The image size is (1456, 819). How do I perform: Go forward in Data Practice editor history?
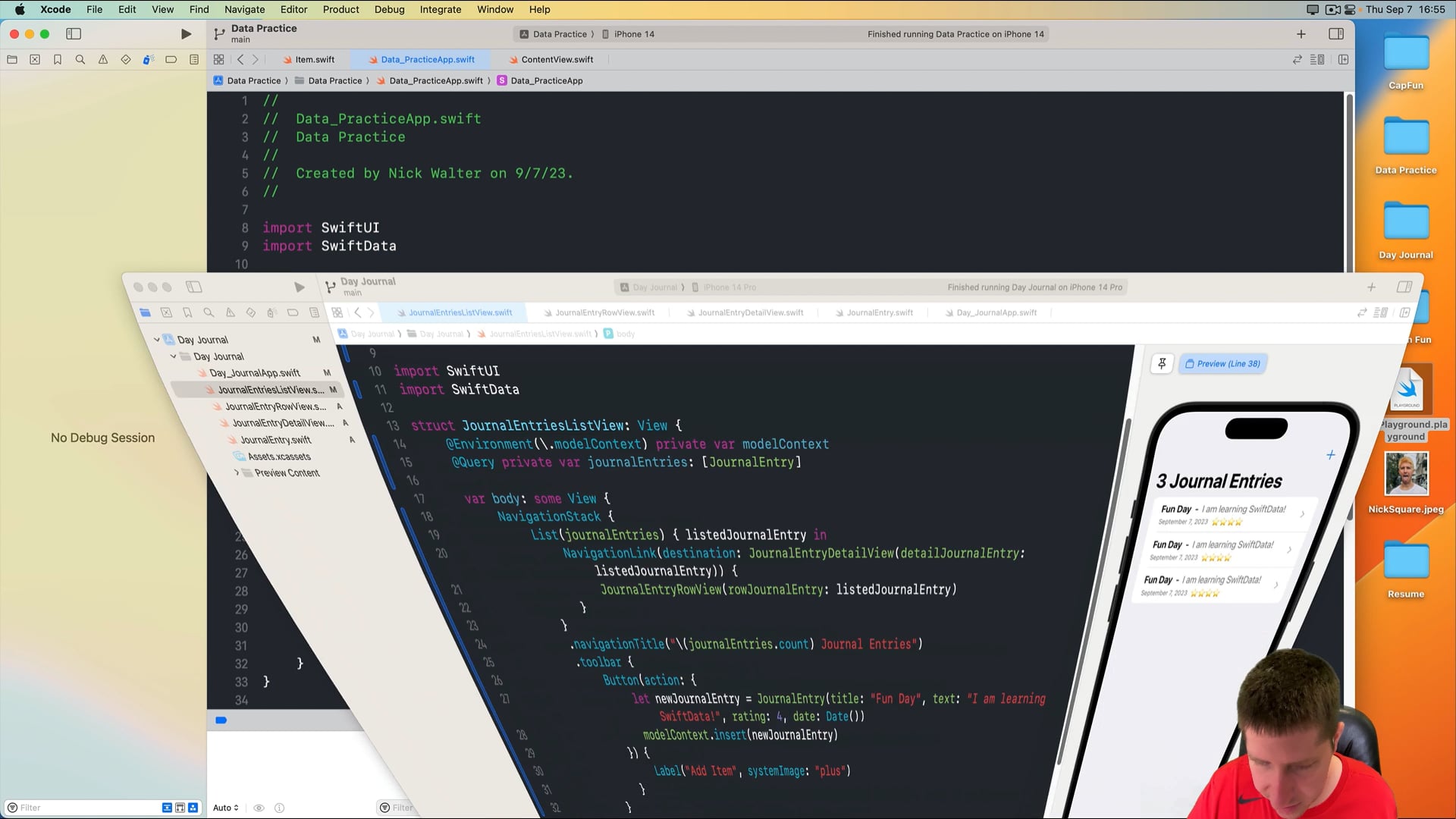256,60
